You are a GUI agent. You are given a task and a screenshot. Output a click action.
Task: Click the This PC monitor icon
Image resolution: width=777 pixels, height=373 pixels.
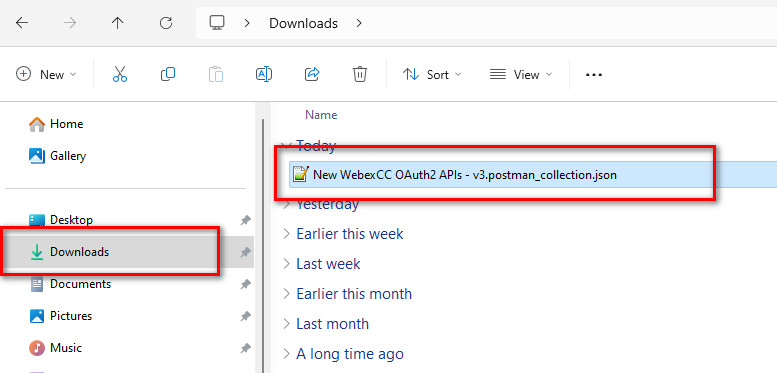click(x=217, y=23)
